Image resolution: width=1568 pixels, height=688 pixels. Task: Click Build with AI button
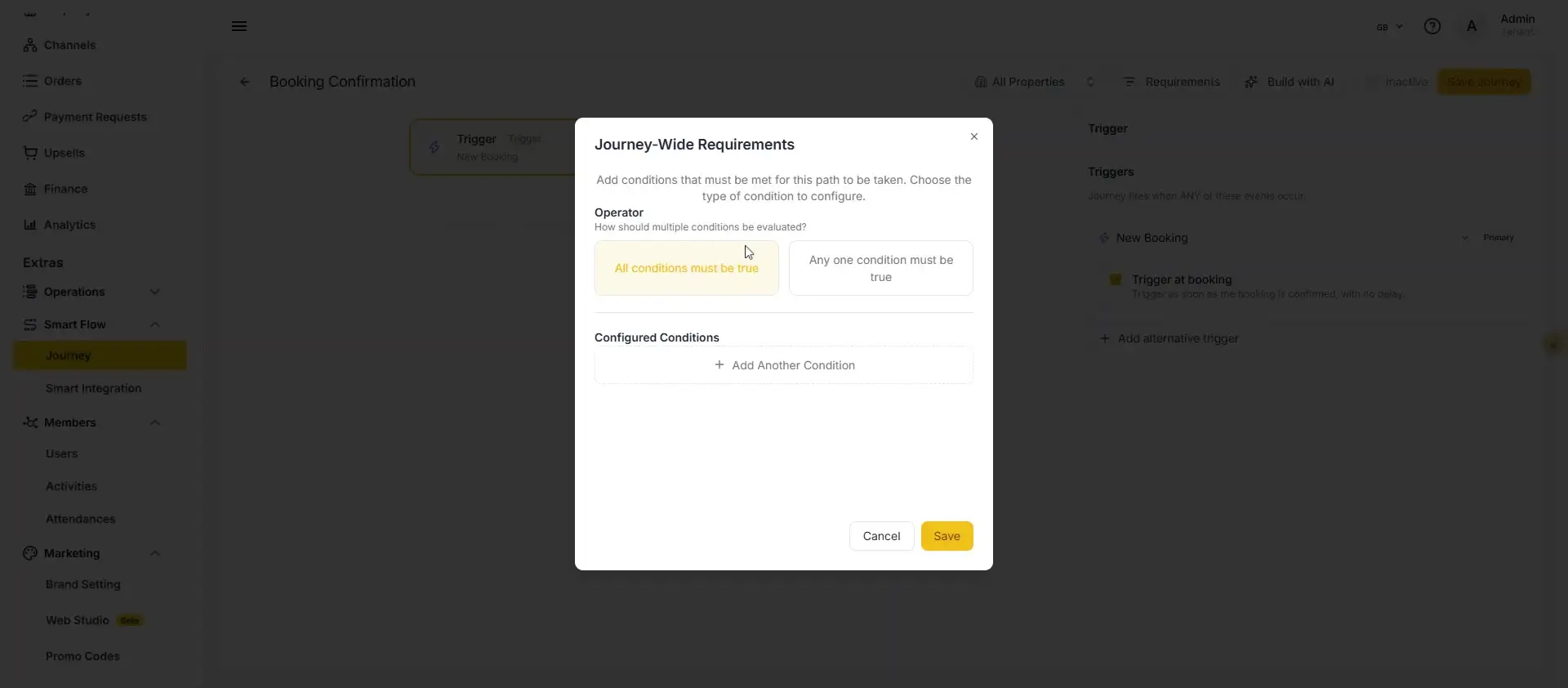[x=1290, y=82]
